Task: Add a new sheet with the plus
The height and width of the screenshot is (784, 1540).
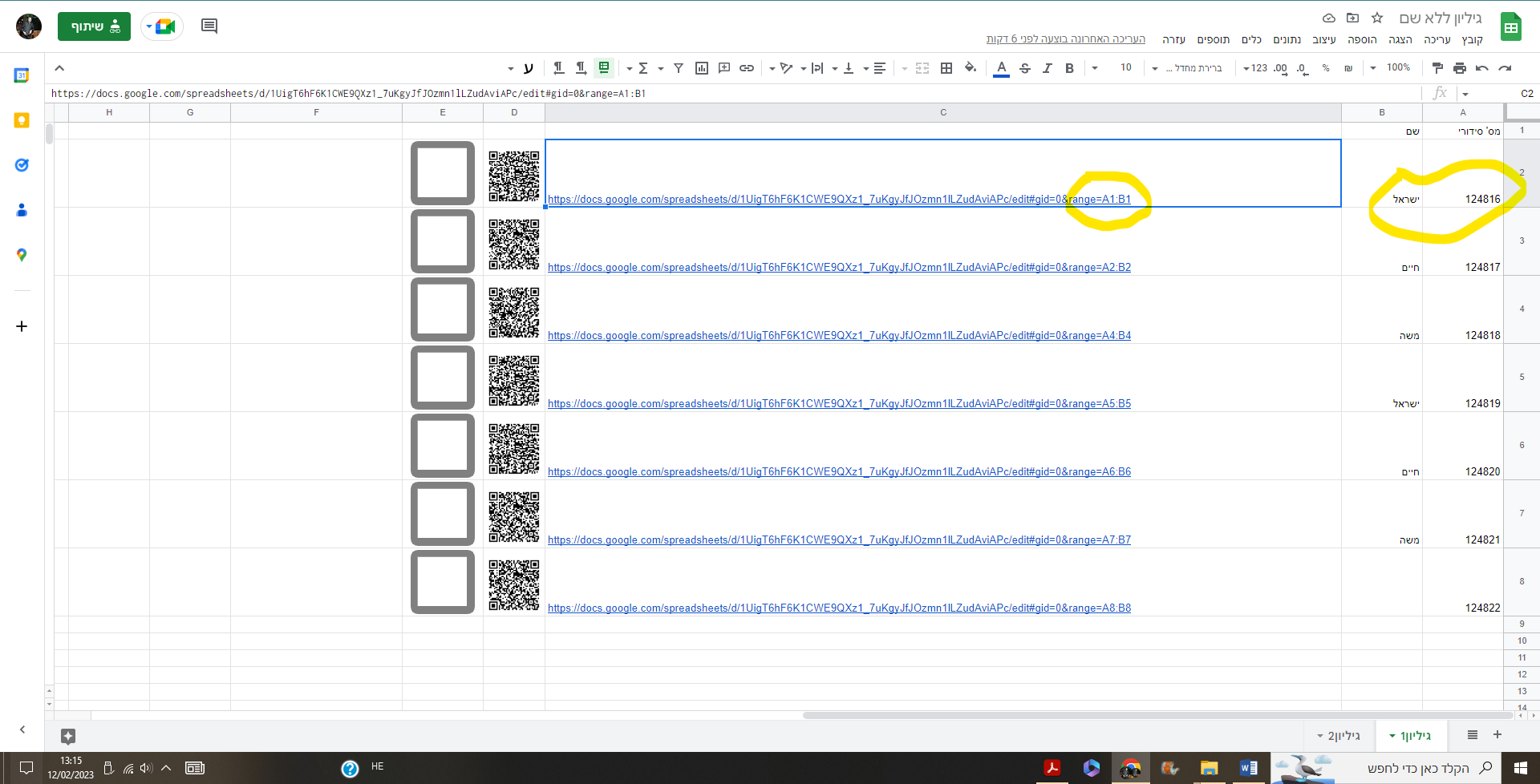Action: pyautogui.click(x=1497, y=735)
